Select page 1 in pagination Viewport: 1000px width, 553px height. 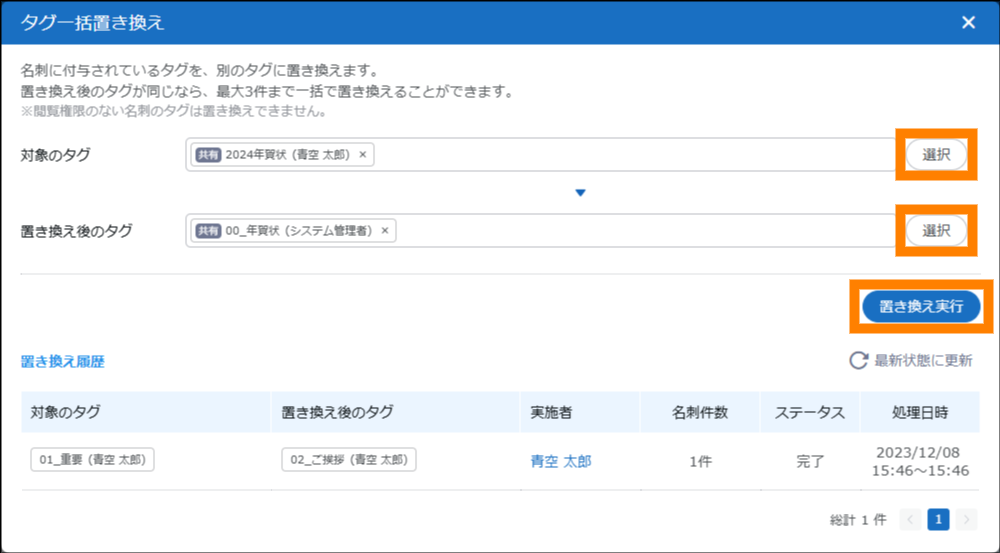click(938, 519)
